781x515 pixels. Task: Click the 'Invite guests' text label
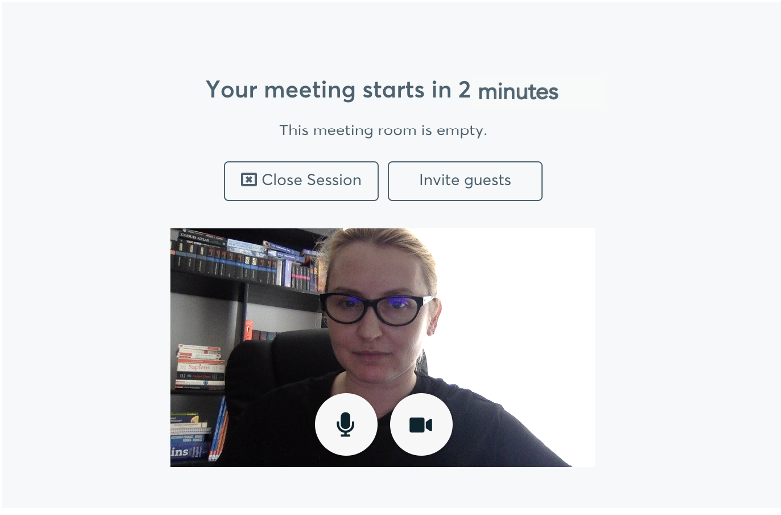[465, 180]
